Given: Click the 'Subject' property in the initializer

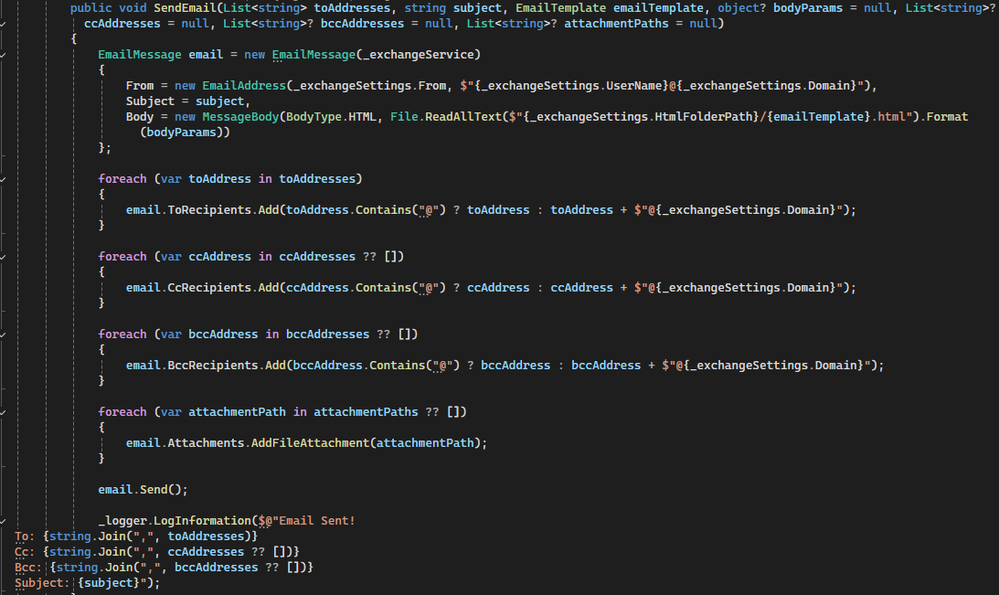Looking at the screenshot, I should point(150,101).
